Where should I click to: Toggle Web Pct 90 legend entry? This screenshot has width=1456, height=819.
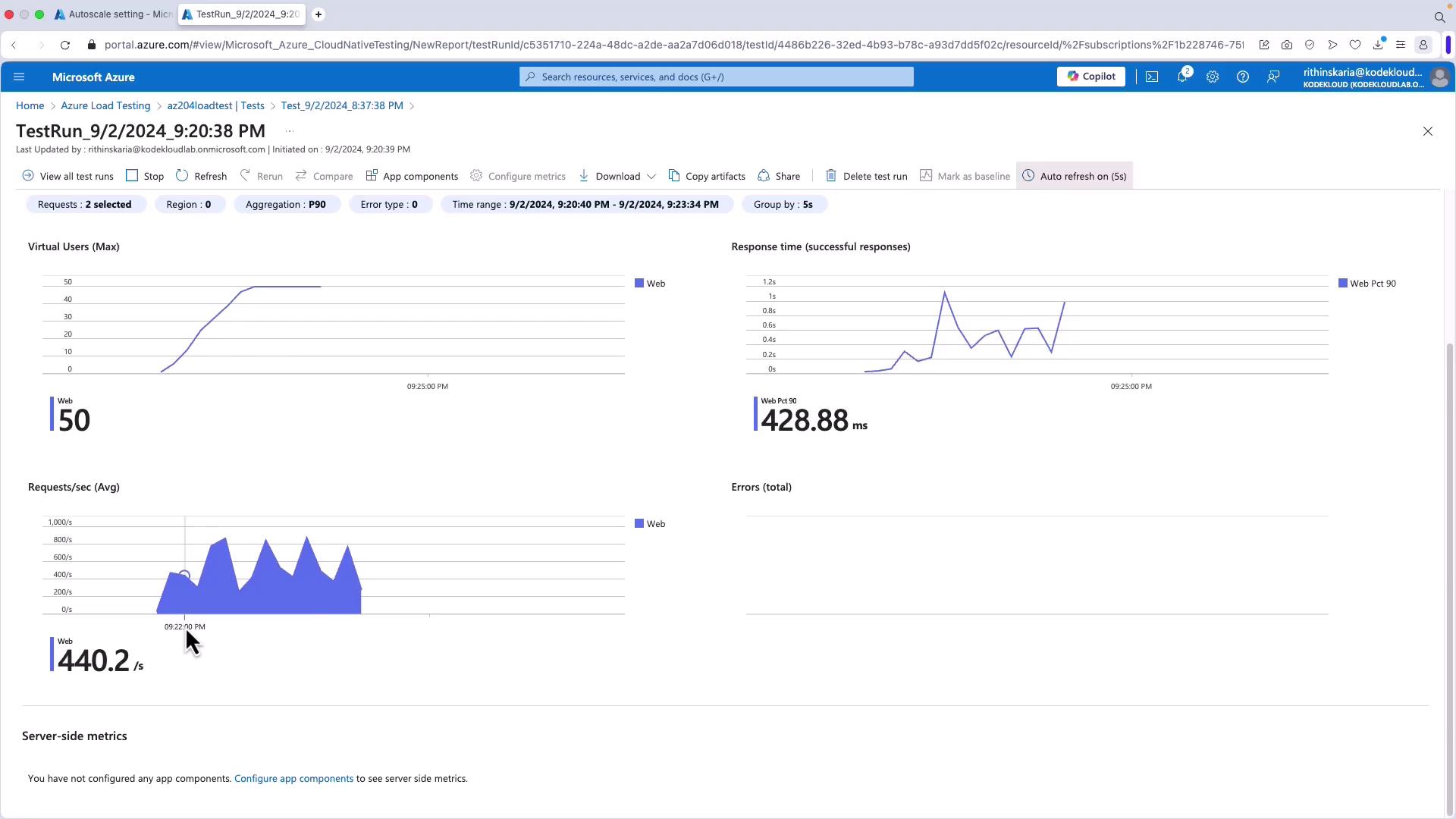[1367, 284]
